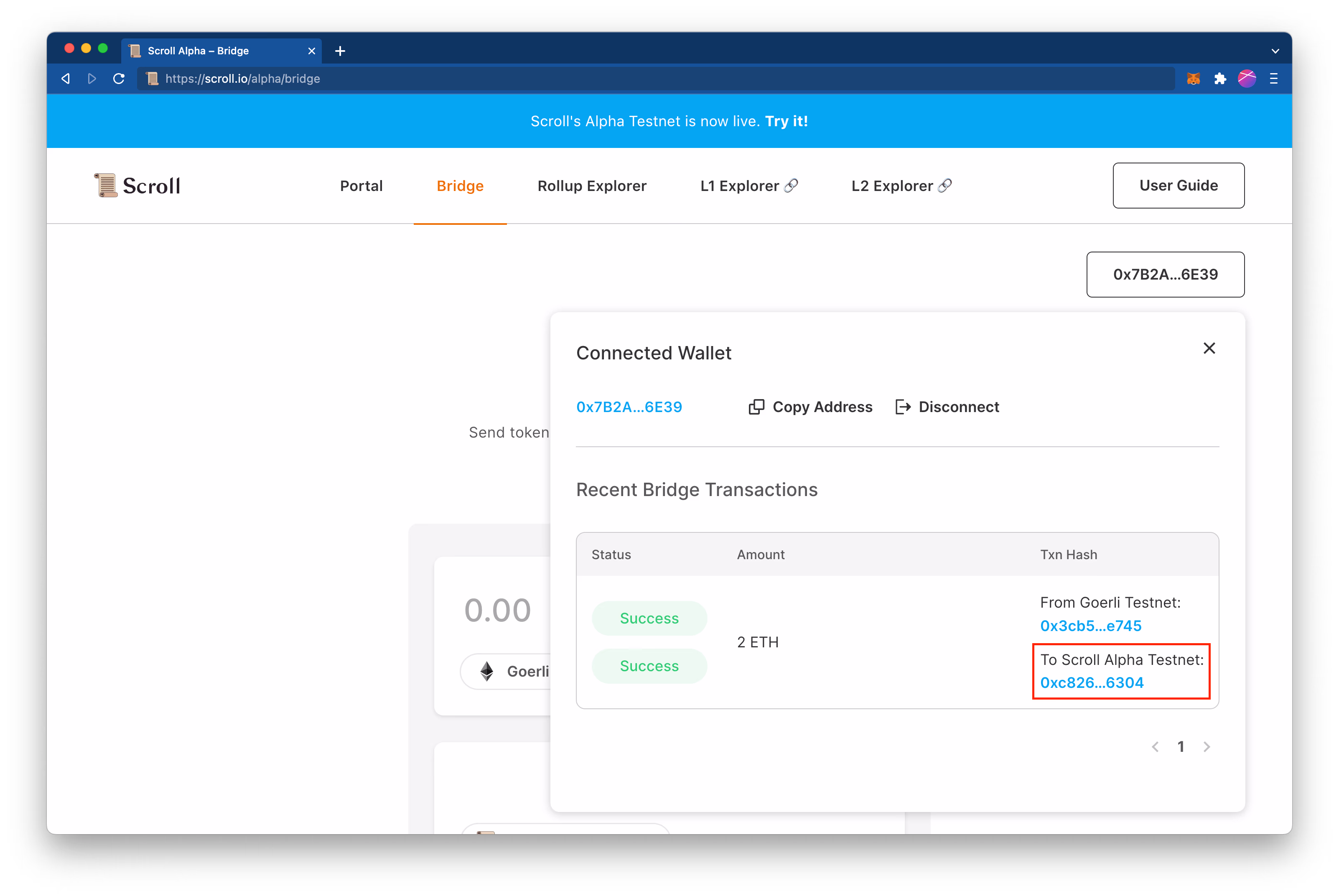
Task: Open the browser extensions puzzle icon
Action: [x=1220, y=79]
